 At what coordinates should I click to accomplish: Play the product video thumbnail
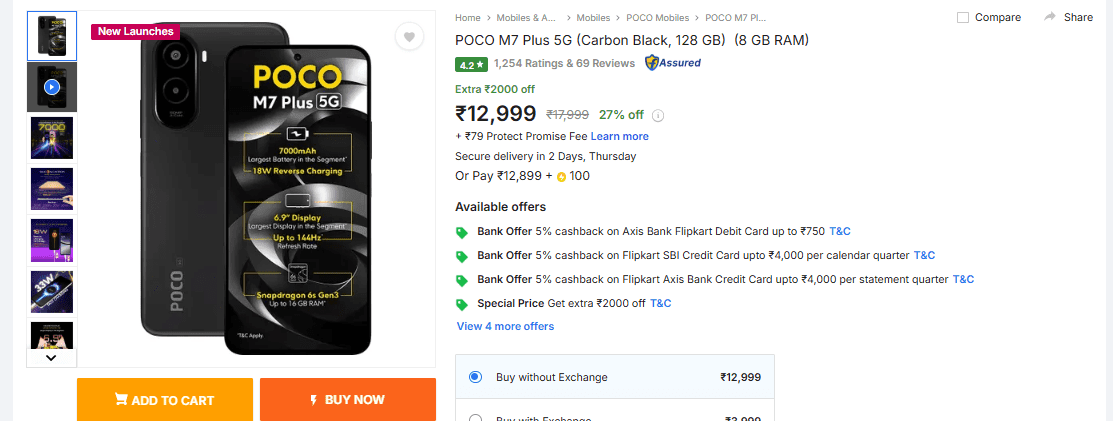[x=52, y=87]
